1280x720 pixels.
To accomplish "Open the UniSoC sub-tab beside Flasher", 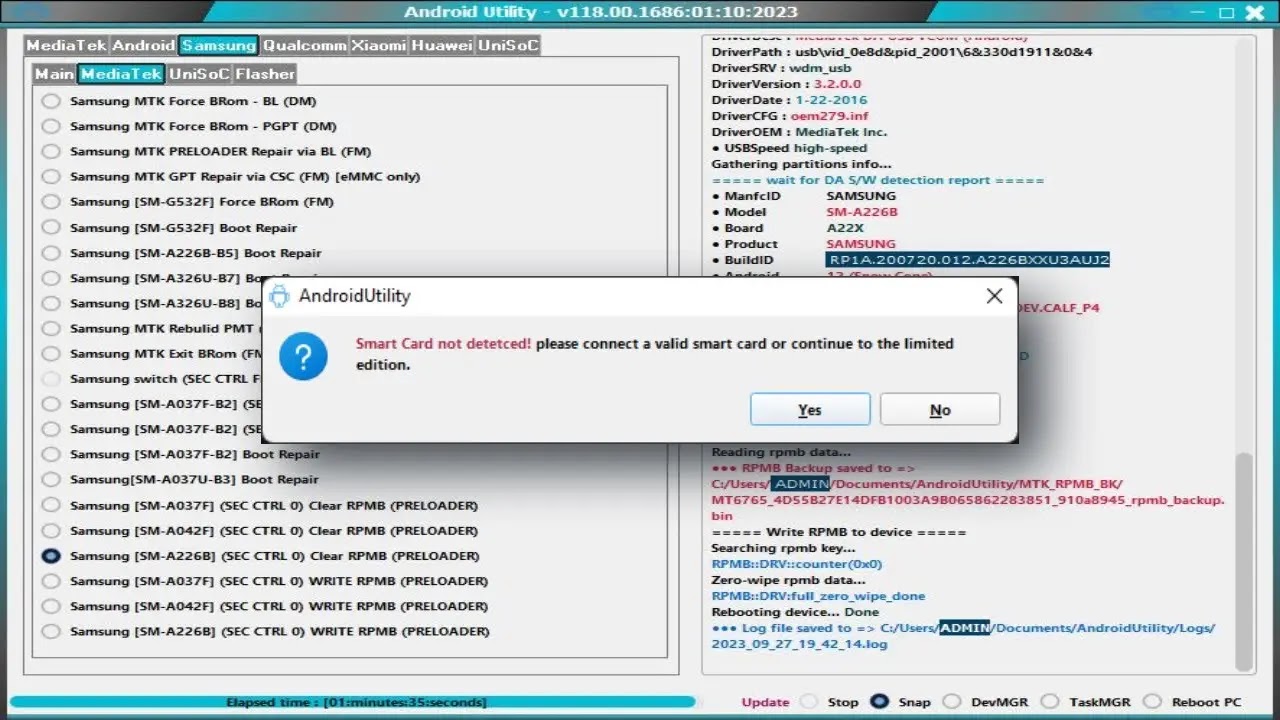I will [199, 74].
